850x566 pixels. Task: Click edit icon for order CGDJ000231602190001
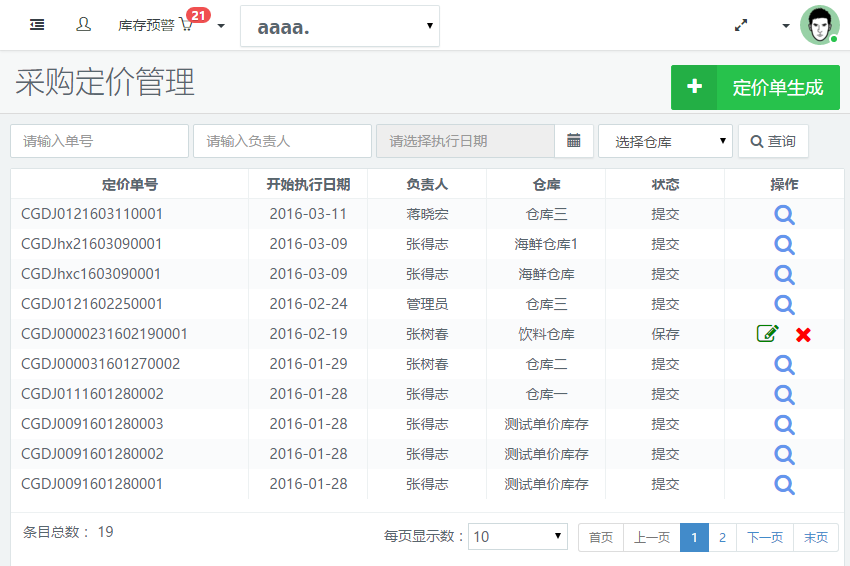coord(767,334)
